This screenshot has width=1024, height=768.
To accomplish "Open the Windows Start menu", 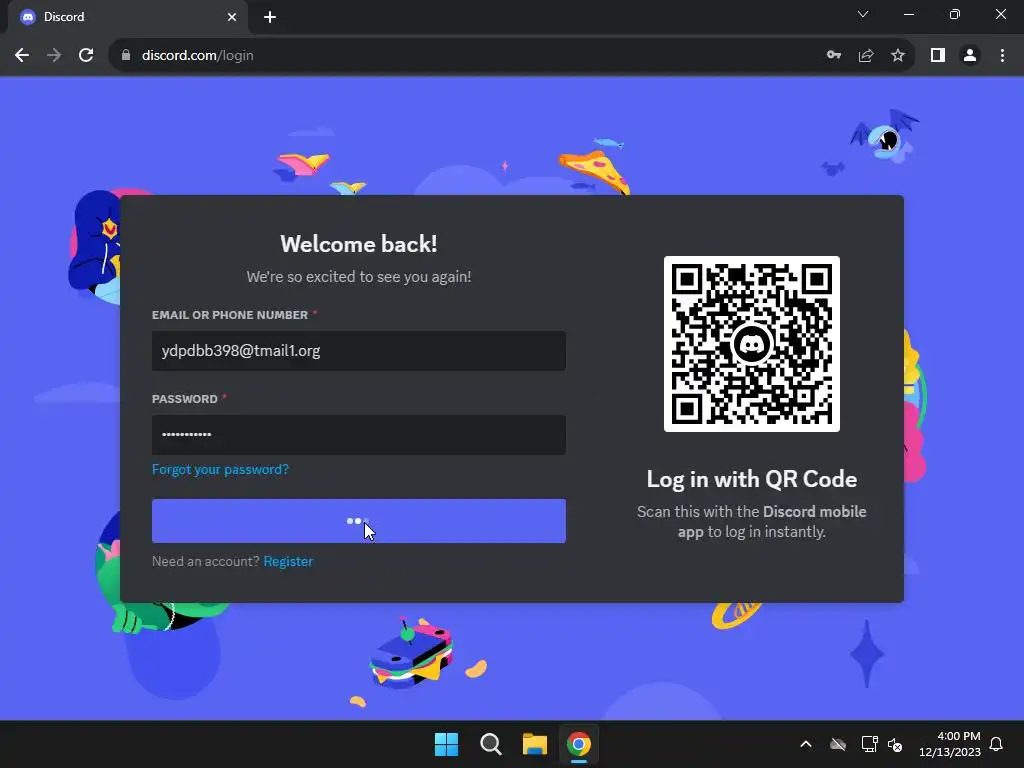I will [x=446, y=744].
